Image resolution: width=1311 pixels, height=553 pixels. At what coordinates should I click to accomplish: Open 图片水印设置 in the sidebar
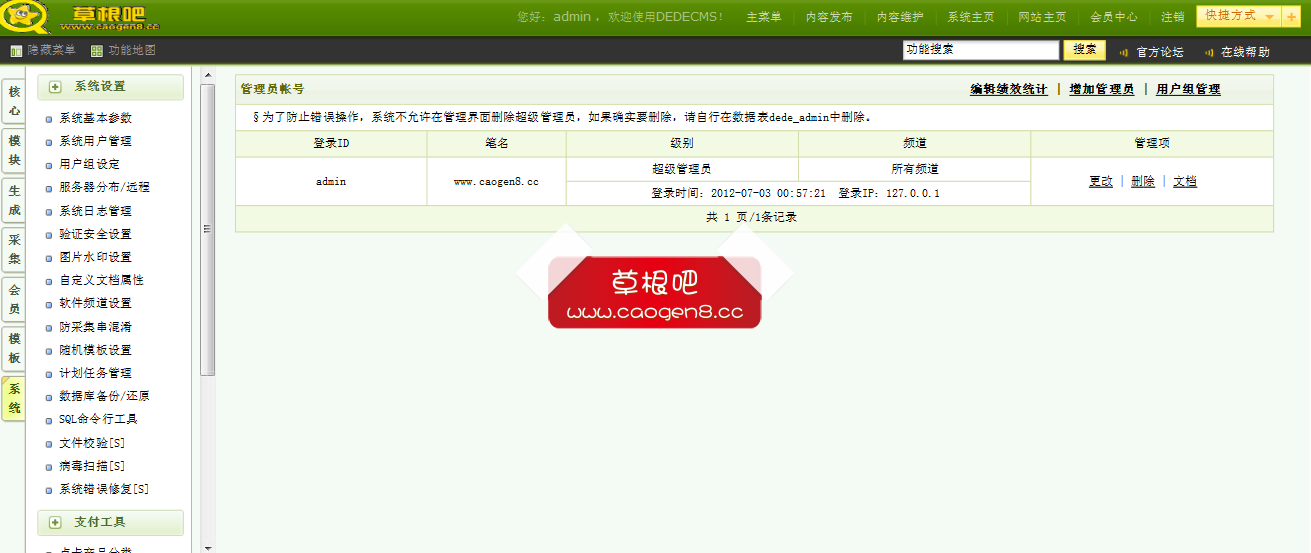pyautogui.click(x=95, y=258)
